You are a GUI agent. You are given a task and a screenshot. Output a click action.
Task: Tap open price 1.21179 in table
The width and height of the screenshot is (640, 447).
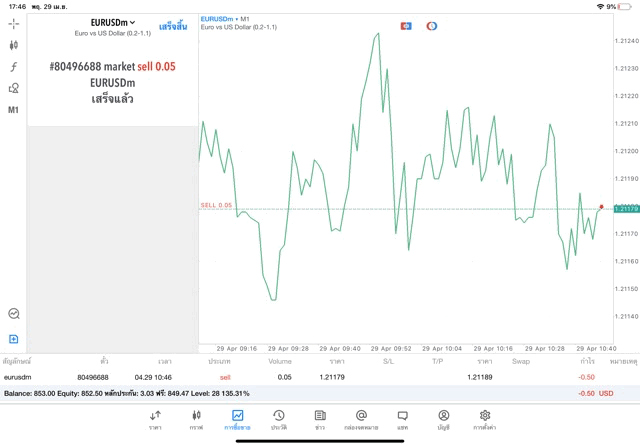click(x=332, y=377)
